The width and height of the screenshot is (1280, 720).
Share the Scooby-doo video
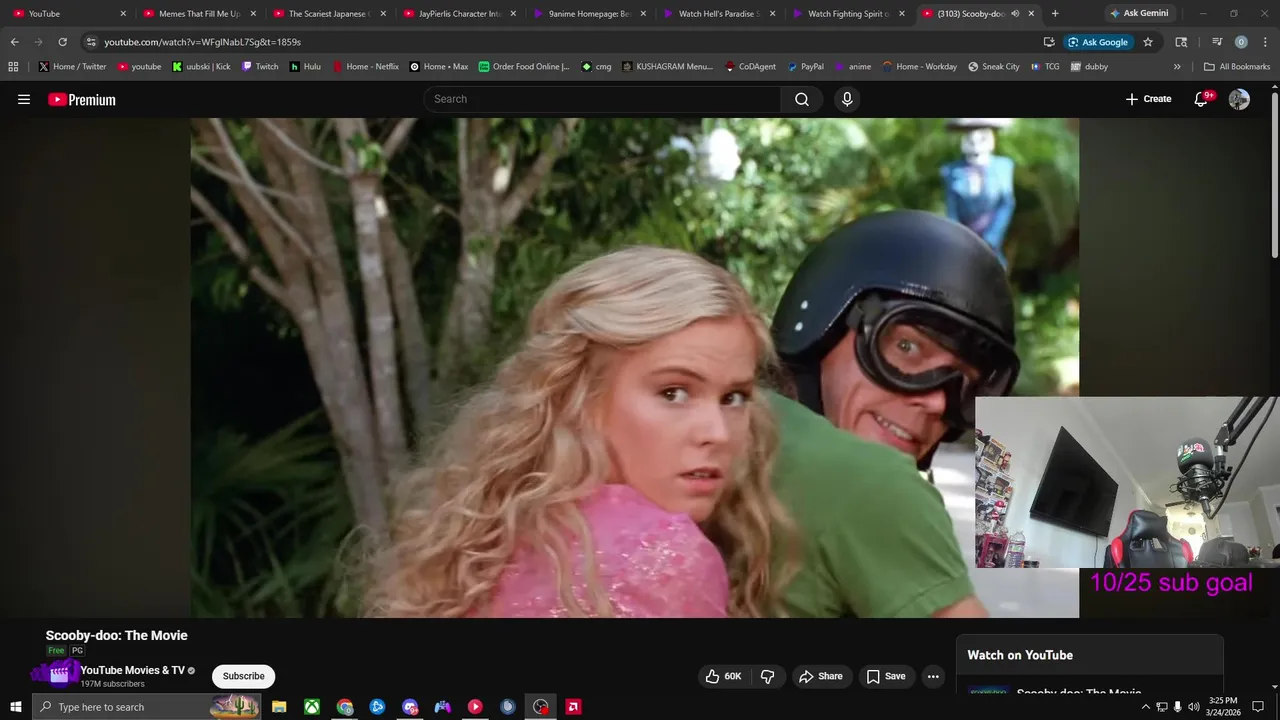820,676
